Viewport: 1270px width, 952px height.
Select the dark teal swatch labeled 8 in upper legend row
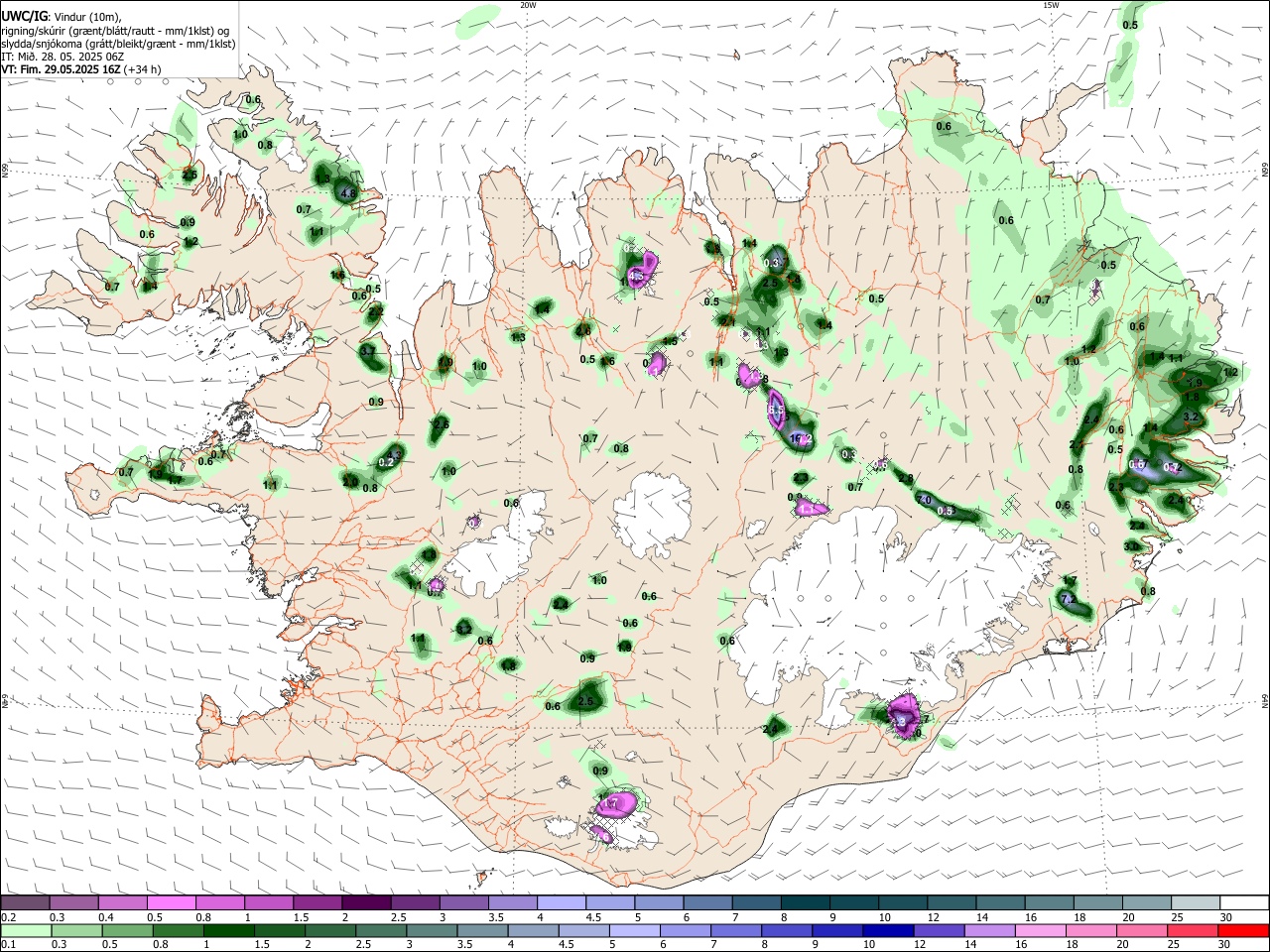[805, 902]
